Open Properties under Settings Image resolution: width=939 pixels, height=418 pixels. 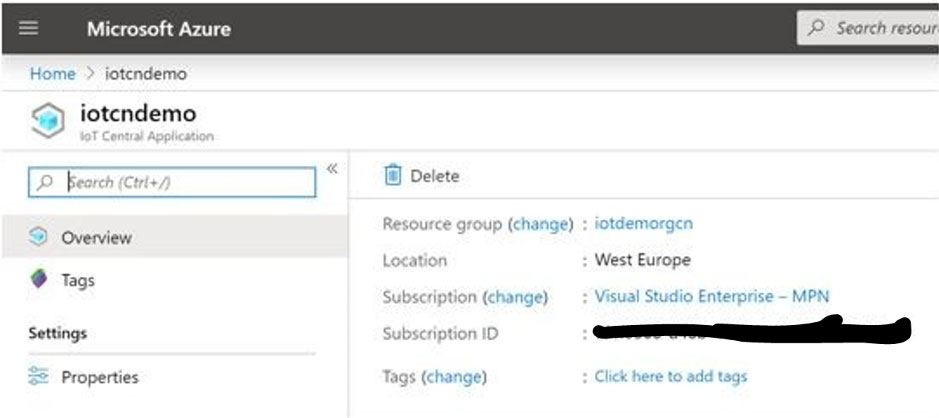pos(100,377)
